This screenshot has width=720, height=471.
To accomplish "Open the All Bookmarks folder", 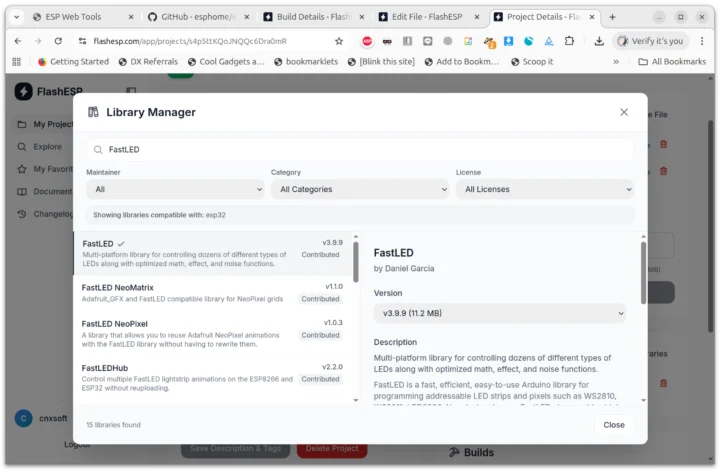I will (672, 62).
